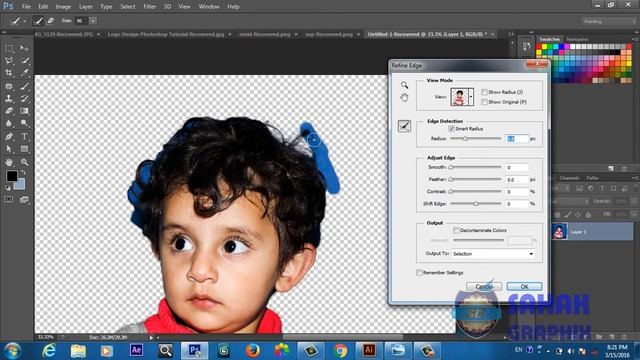Click the Feather value input field
The image size is (640, 360).
(517, 180)
